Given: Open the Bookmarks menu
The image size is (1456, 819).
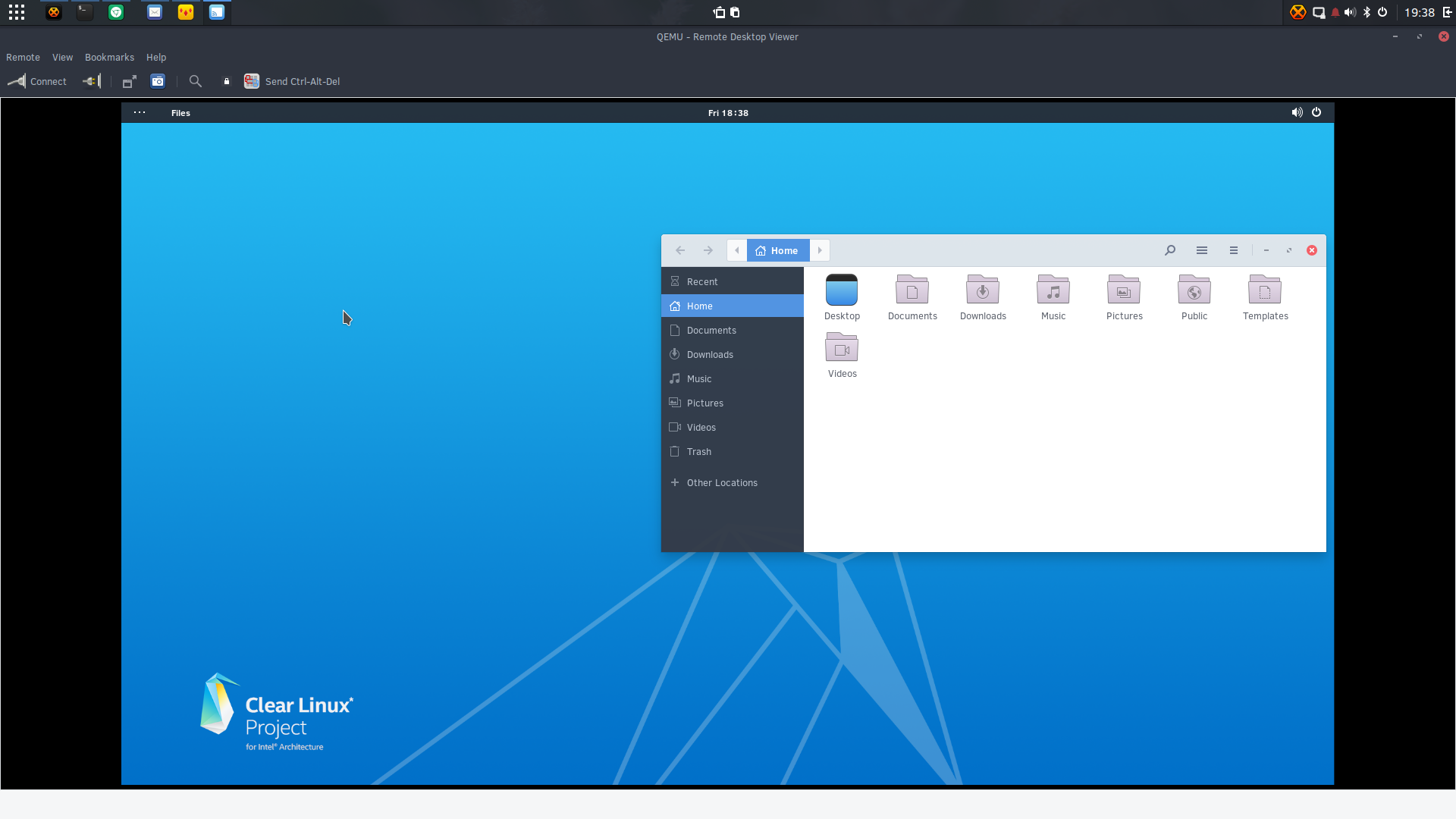Looking at the screenshot, I should 109,58.
